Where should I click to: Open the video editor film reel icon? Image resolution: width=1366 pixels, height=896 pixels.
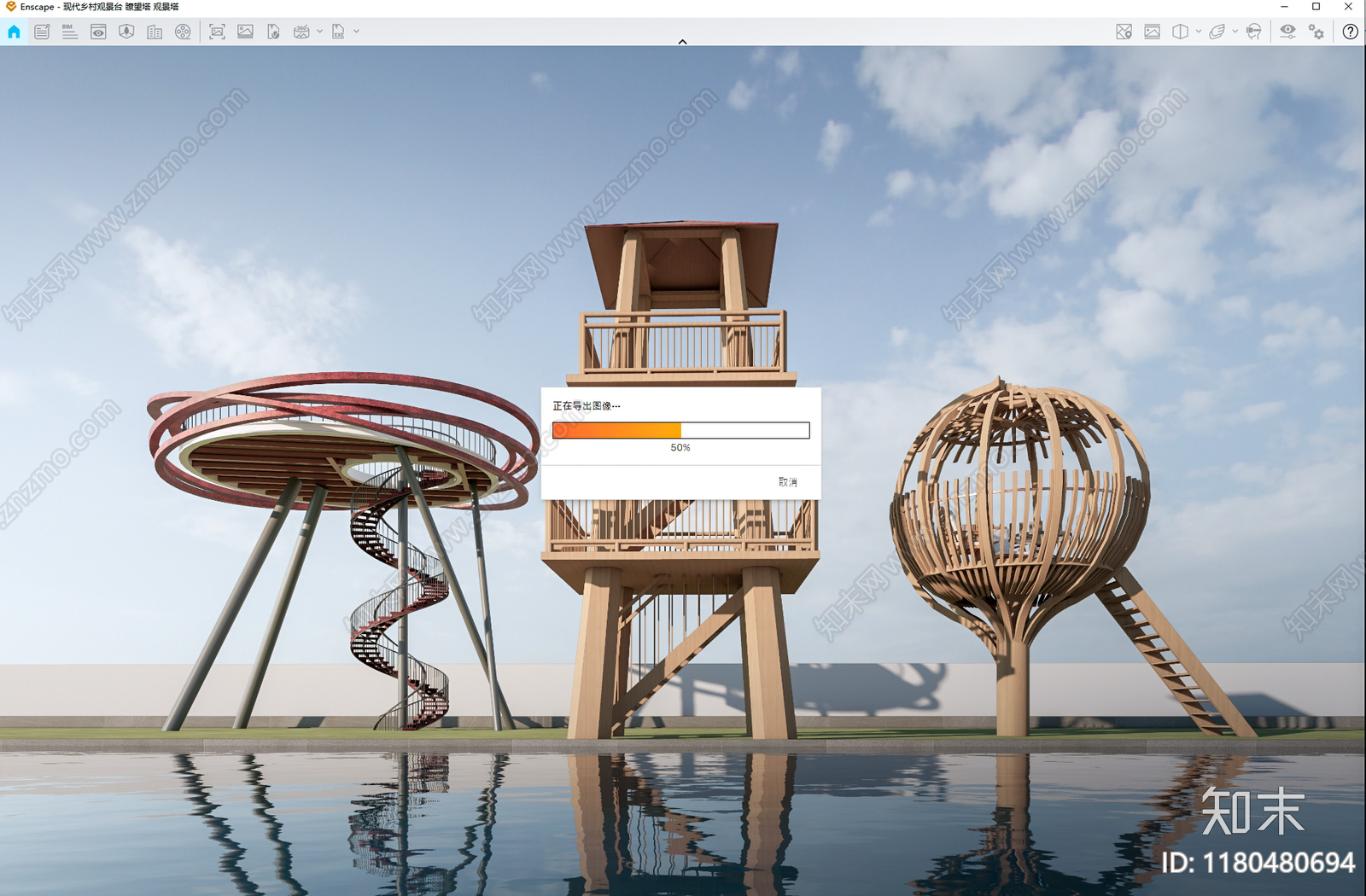tap(183, 32)
